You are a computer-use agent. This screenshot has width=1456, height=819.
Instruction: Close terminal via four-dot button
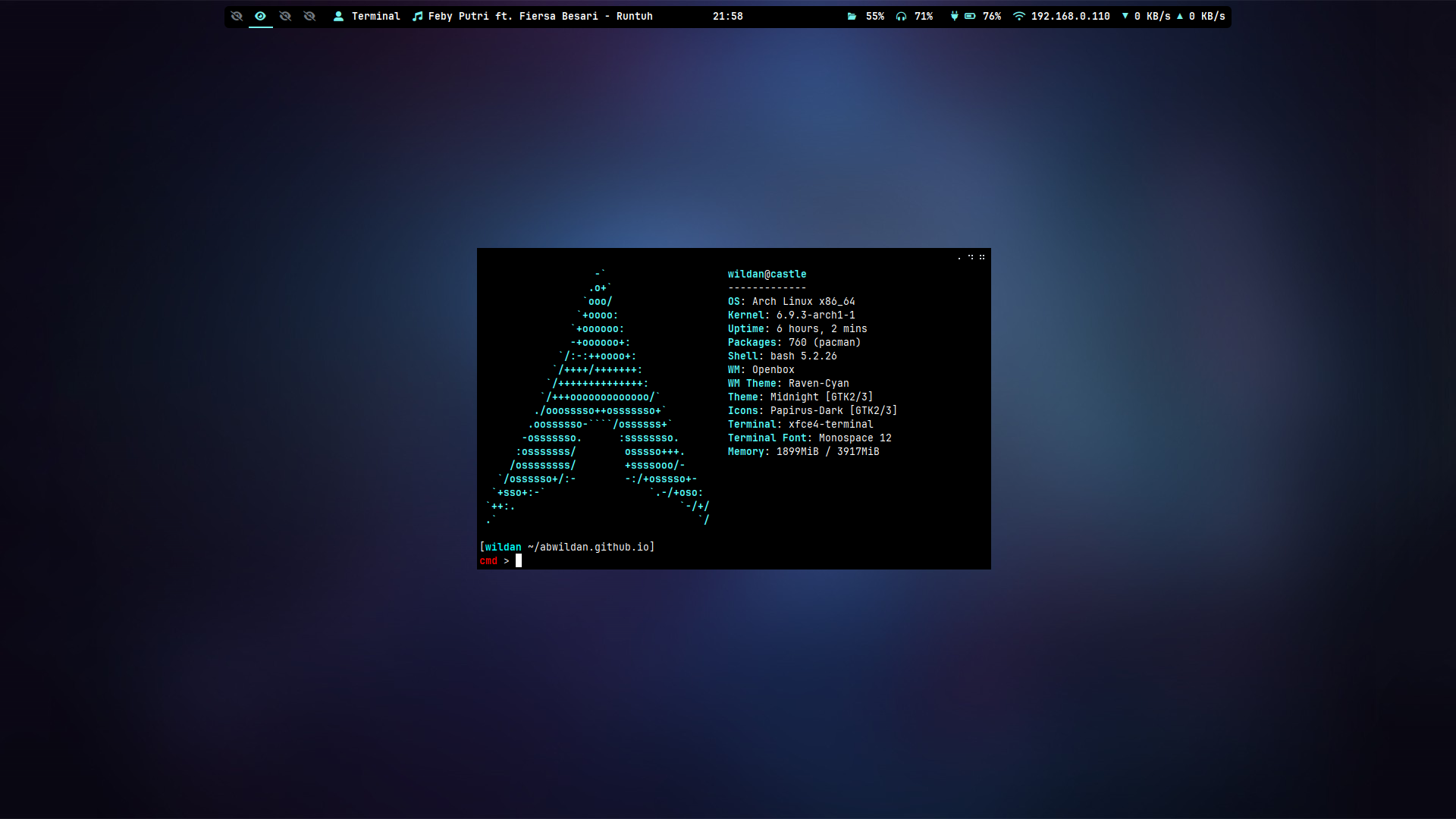982,257
